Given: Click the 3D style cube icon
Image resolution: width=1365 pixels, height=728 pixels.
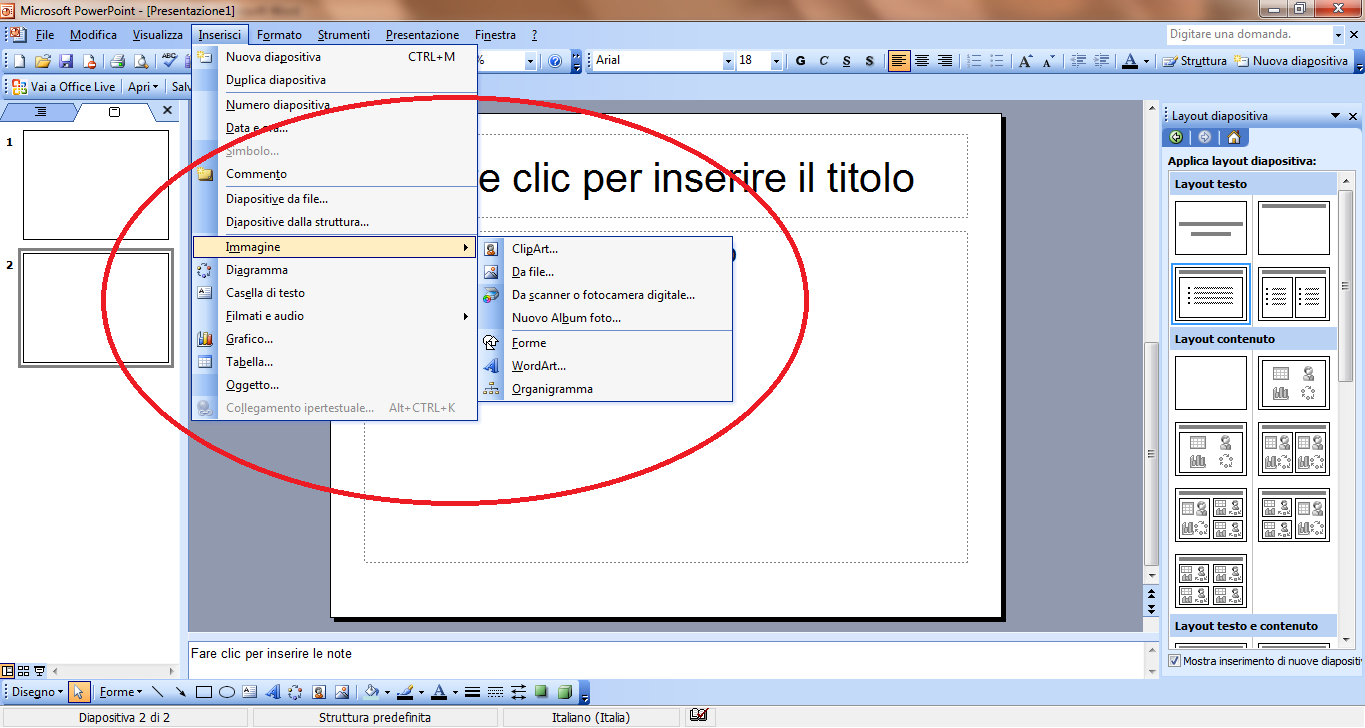Looking at the screenshot, I should [565, 692].
